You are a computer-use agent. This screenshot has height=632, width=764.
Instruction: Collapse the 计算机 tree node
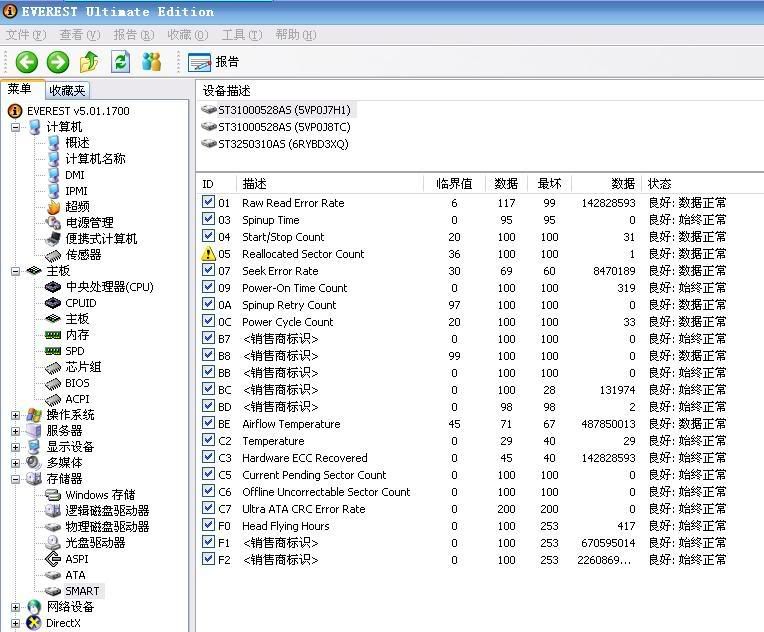click(x=16, y=127)
